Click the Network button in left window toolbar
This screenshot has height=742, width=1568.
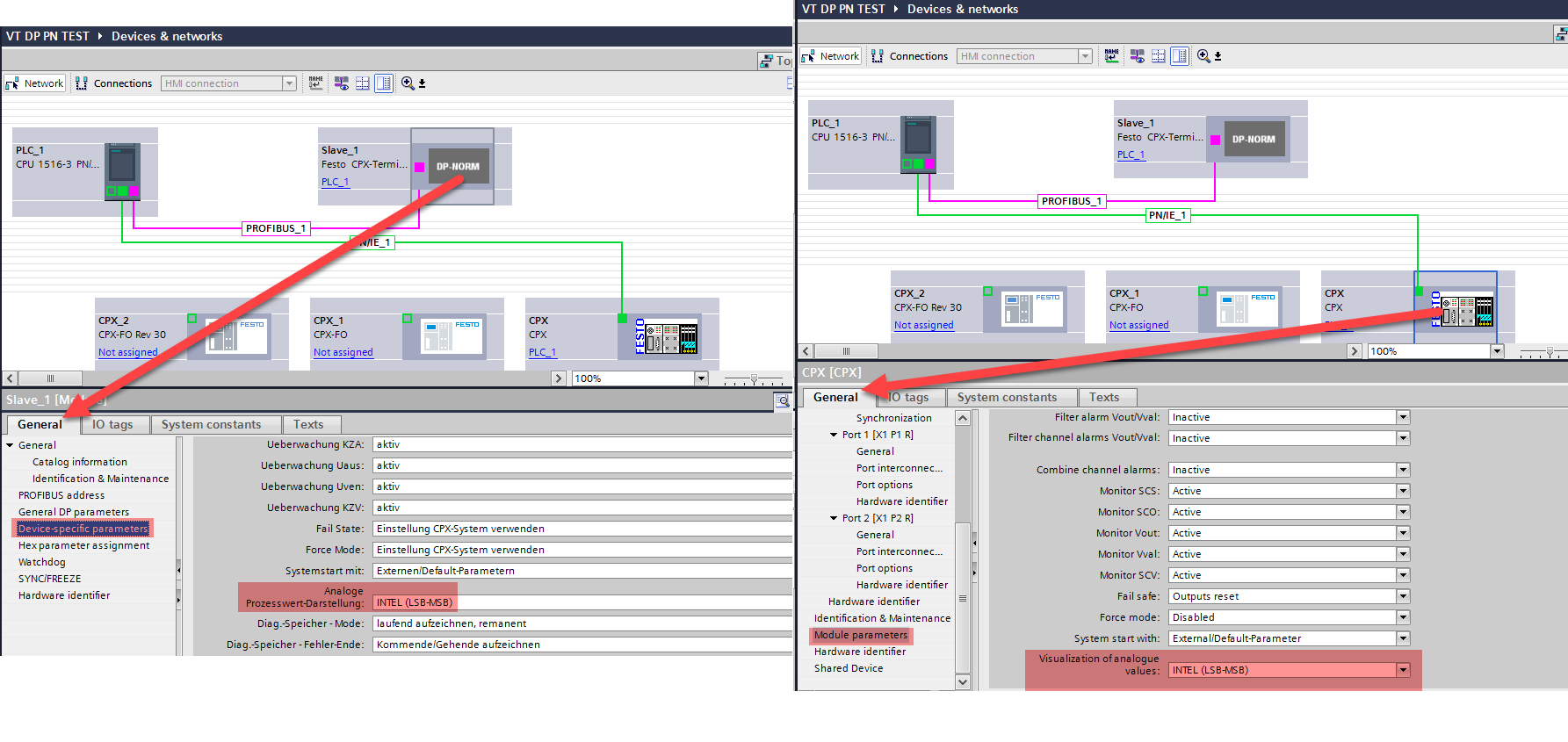coord(35,83)
